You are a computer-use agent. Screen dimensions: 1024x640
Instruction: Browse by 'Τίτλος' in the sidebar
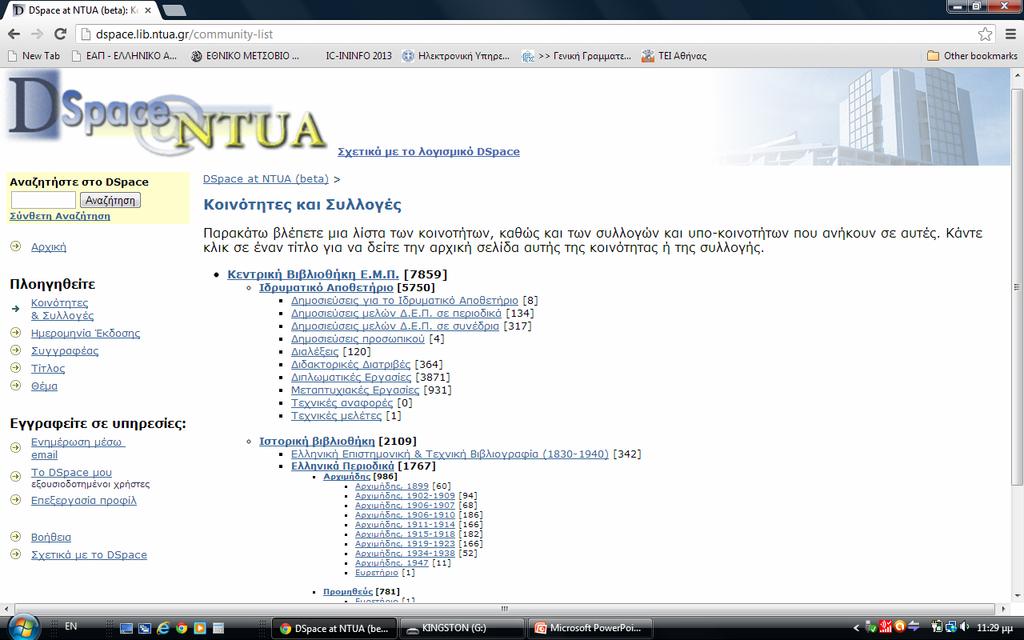tap(48, 368)
